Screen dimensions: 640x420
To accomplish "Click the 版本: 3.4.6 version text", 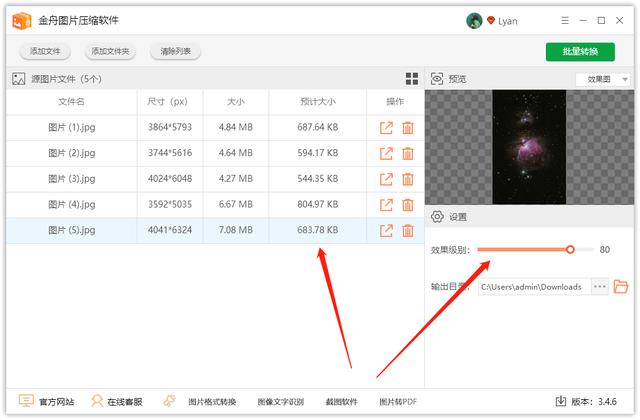I will pos(594,402).
